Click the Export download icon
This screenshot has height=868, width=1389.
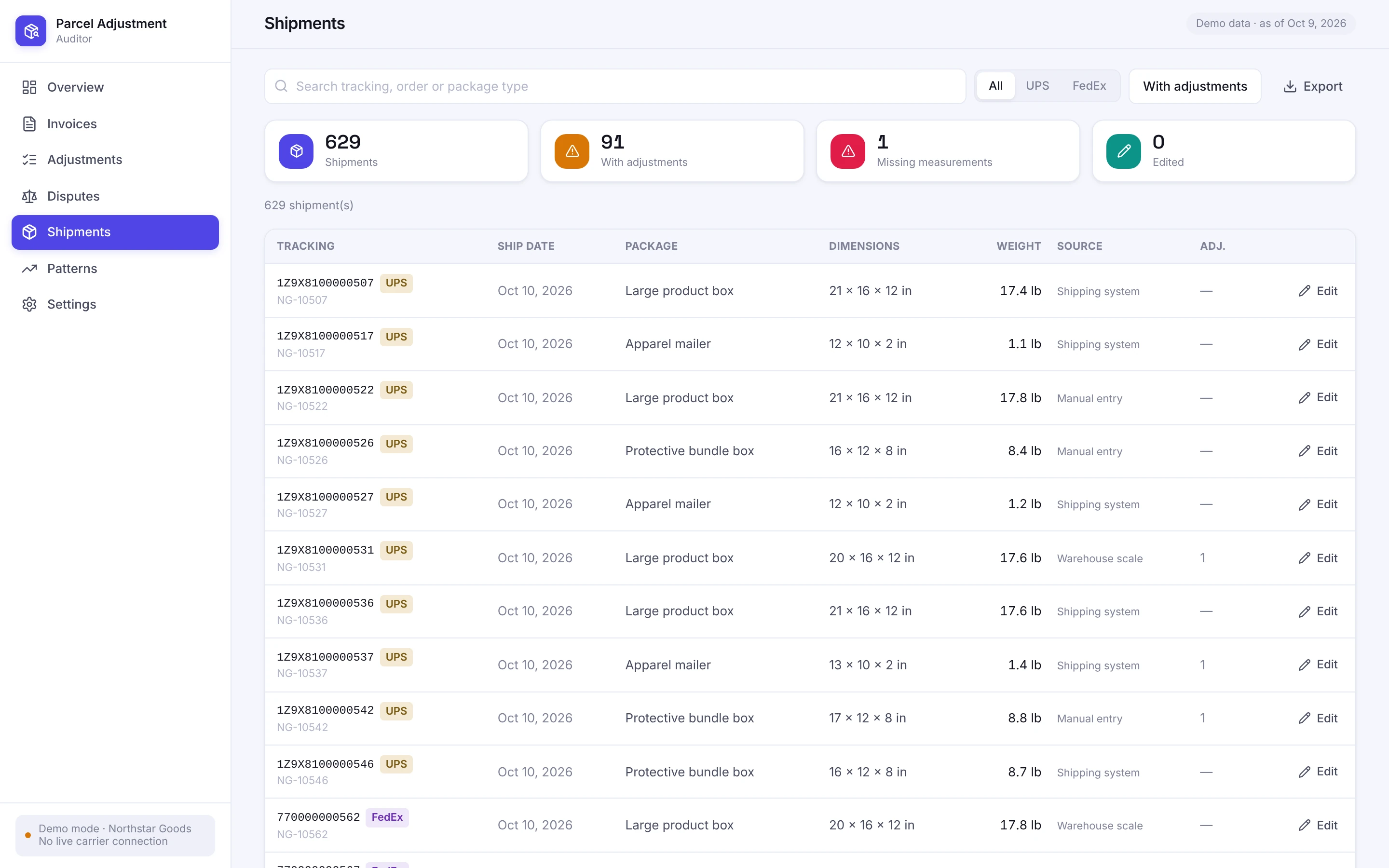tap(1290, 86)
